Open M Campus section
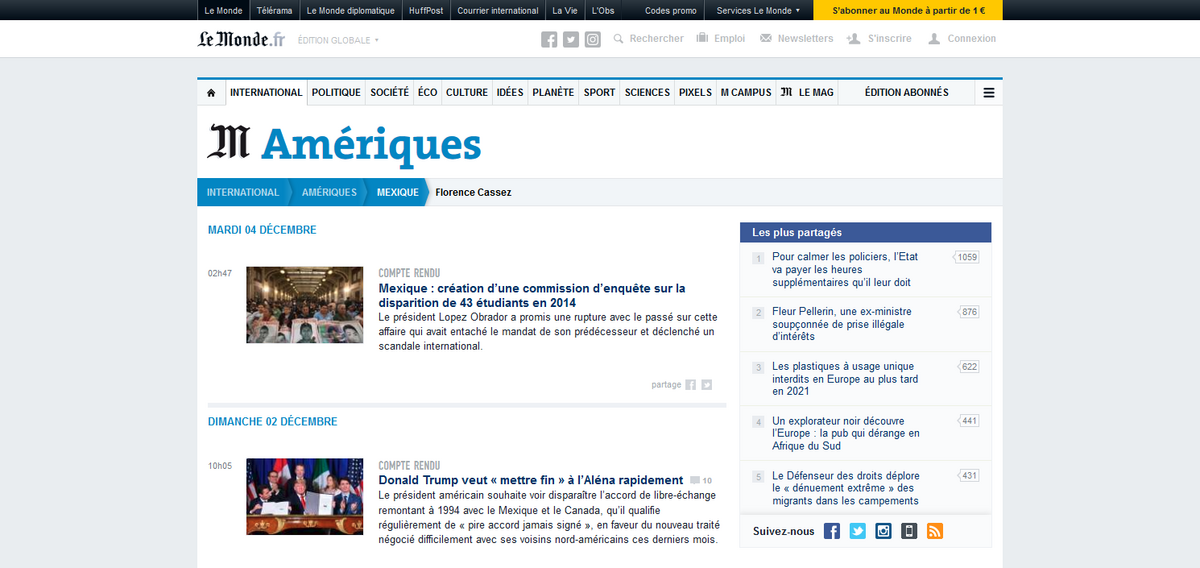 click(x=746, y=92)
